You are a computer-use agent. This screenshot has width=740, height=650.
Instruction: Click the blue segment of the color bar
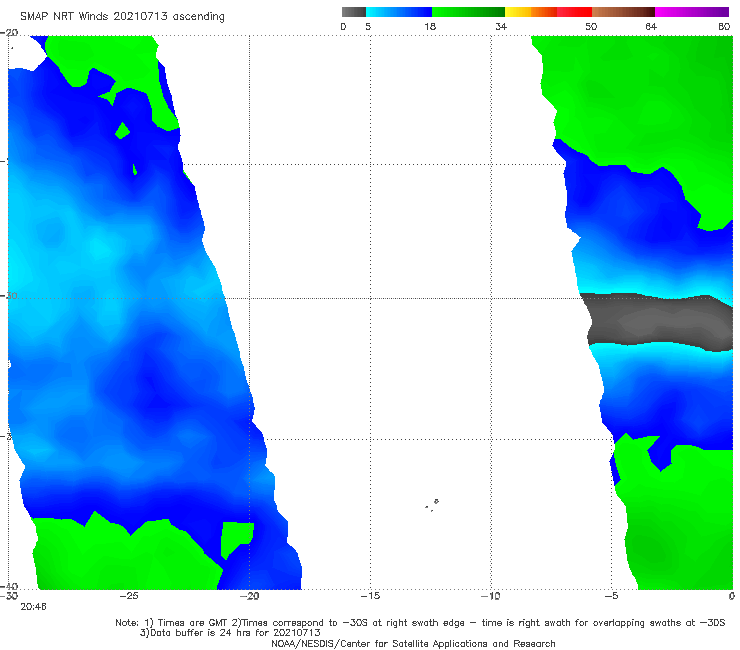(398, 12)
